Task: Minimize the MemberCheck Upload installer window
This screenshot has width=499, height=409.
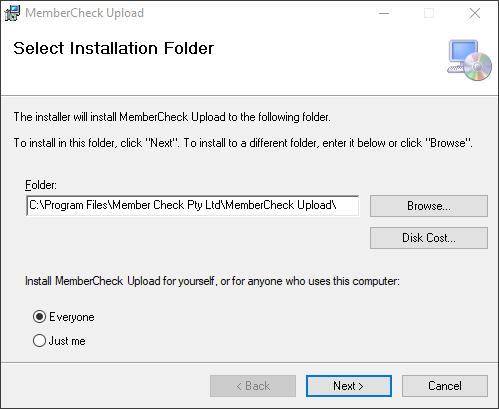Action: tap(384, 13)
